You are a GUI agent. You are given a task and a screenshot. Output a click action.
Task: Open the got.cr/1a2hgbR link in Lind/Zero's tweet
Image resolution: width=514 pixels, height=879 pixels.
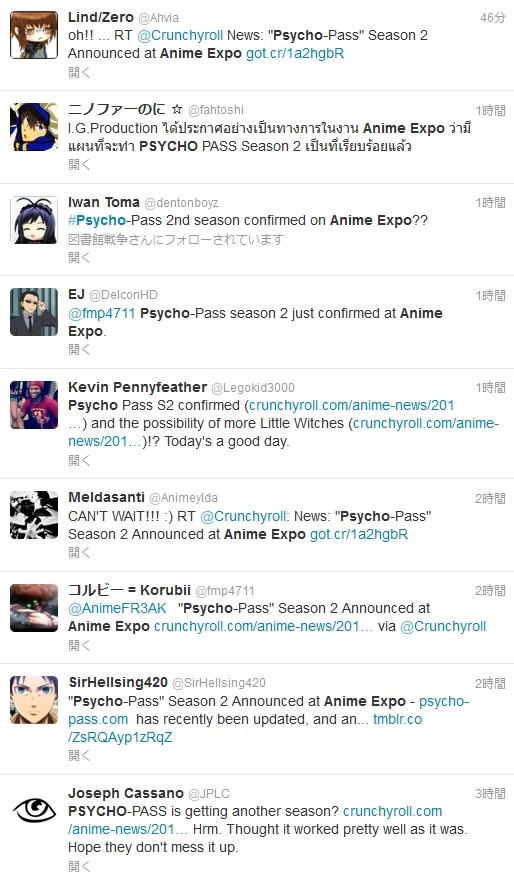(295, 54)
